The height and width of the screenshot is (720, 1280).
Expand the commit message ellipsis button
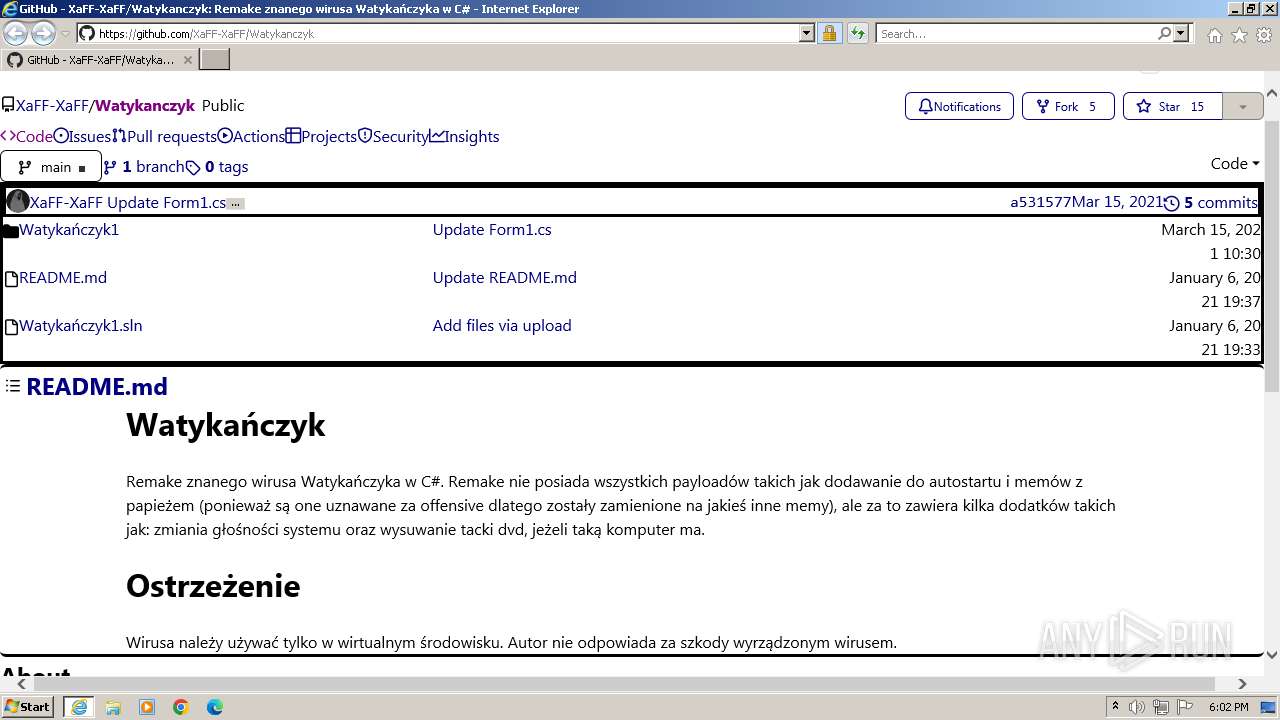[x=236, y=204]
